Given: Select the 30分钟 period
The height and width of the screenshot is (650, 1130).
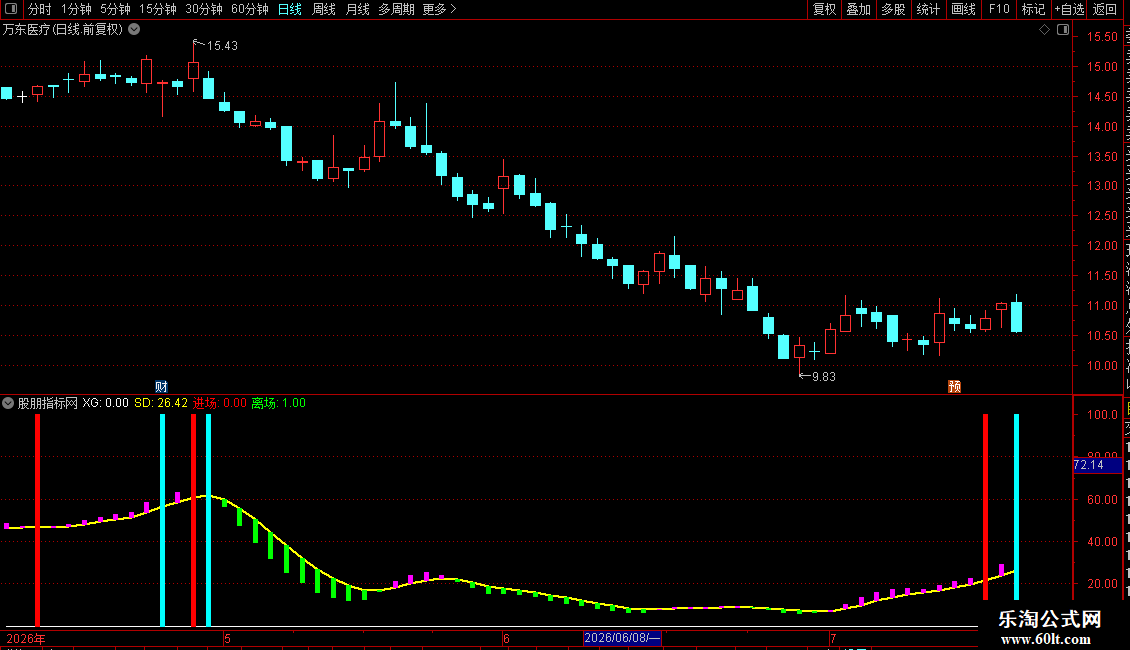Looking at the screenshot, I should [203, 9].
